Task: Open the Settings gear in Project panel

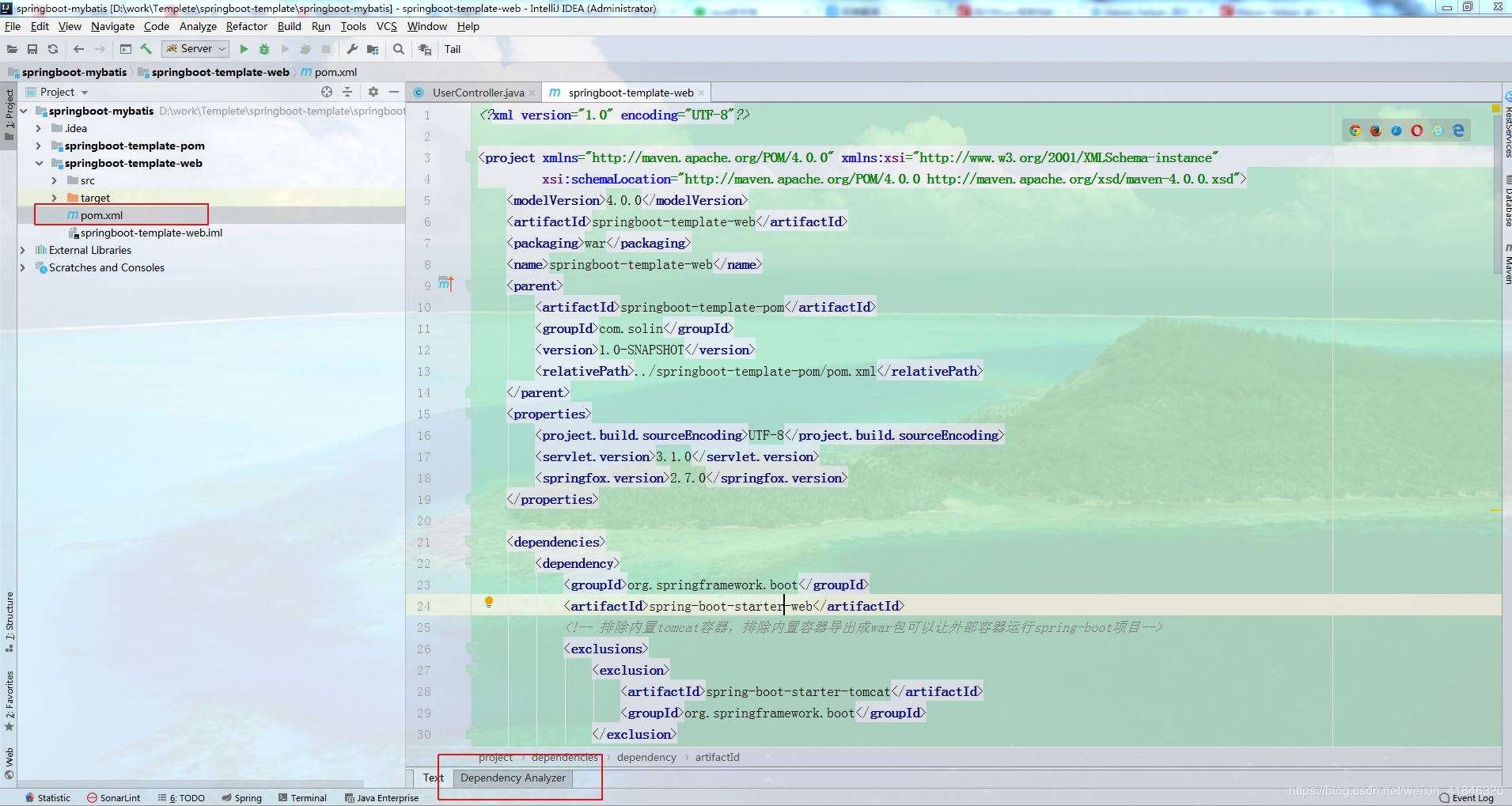Action: (373, 92)
